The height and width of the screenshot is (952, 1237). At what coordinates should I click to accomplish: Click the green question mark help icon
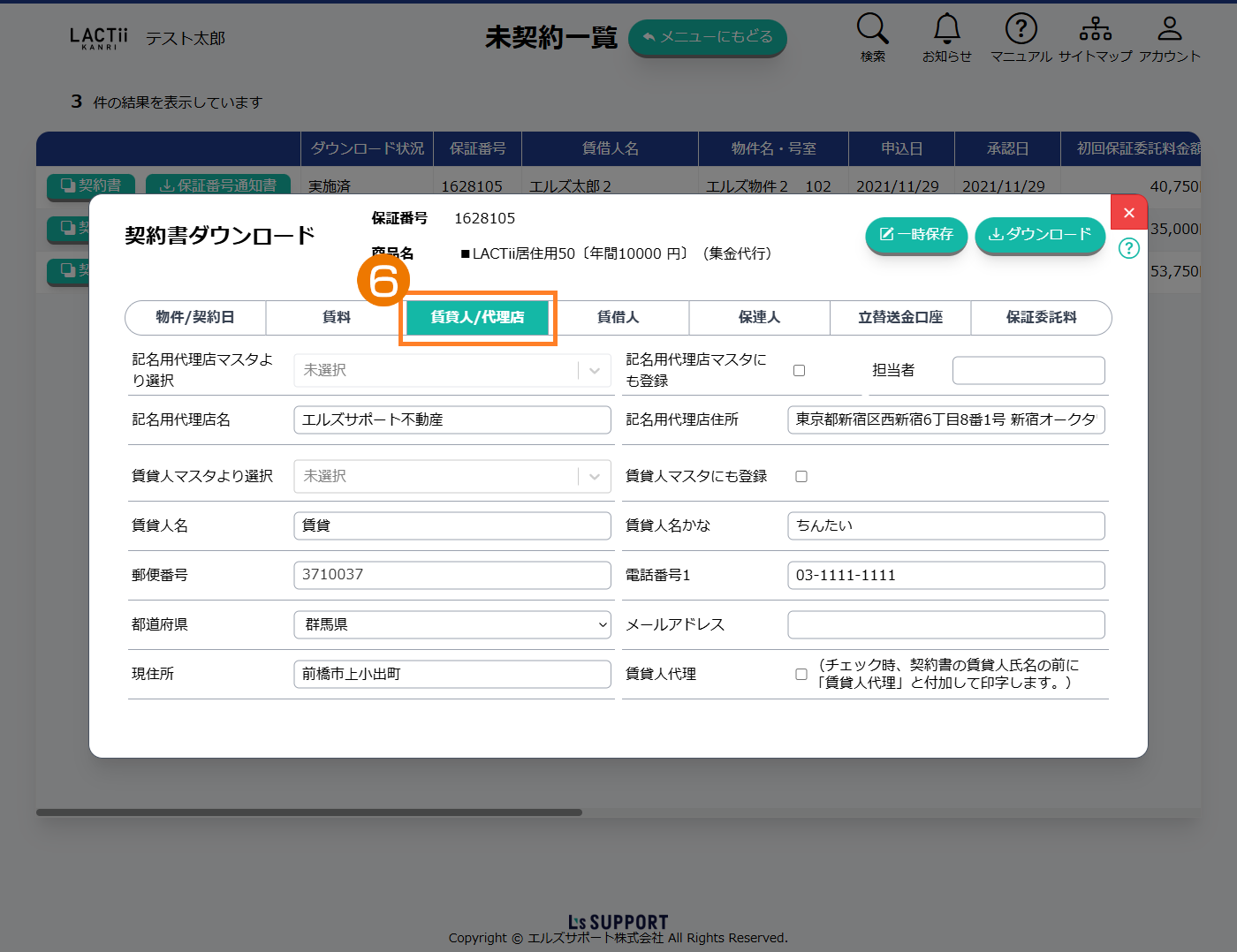click(1128, 248)
